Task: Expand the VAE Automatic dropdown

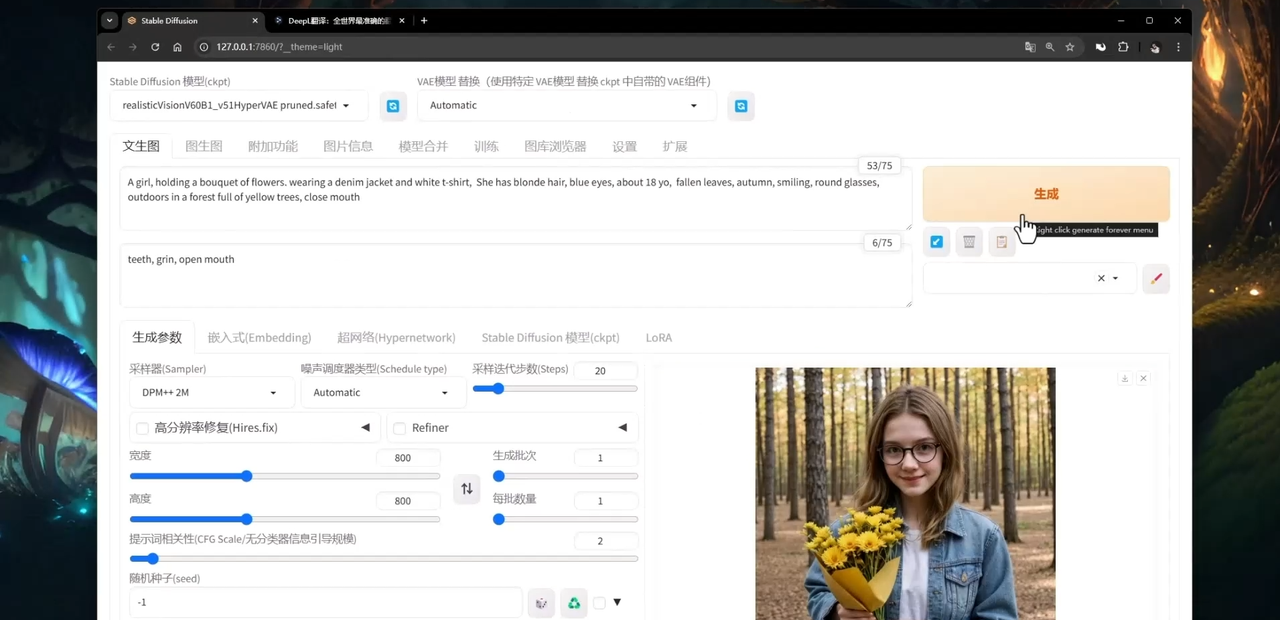Action: tap(565, 106)
